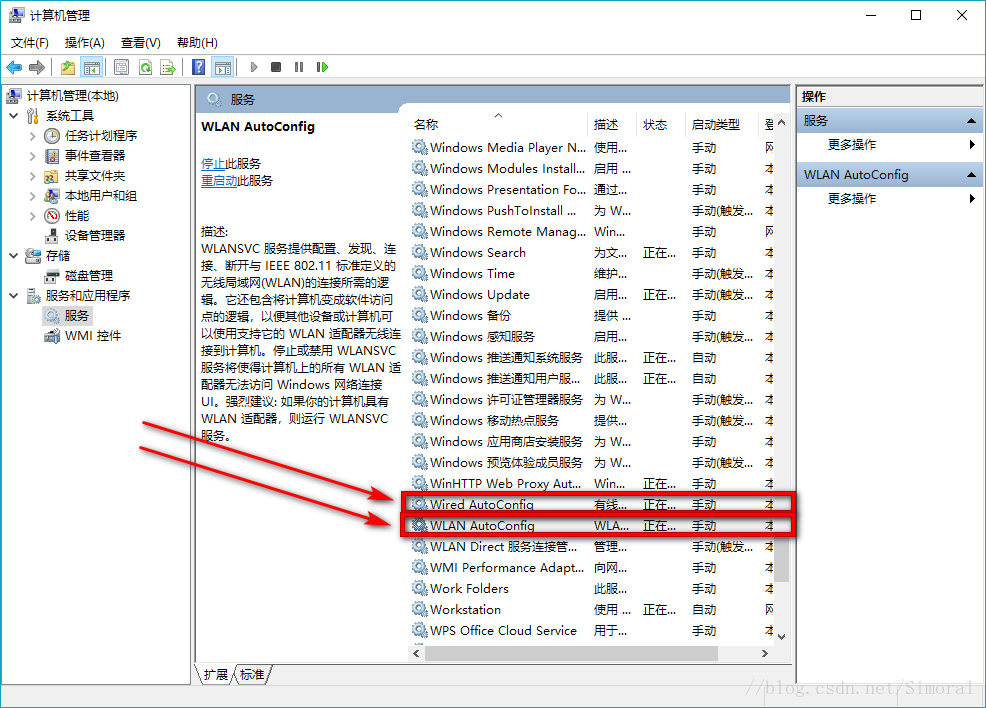The height and width of the screenshot is (708, 986).
Task: Select Local Users and Groups (本地用户和组) icon
Action: tap(52, 196)
